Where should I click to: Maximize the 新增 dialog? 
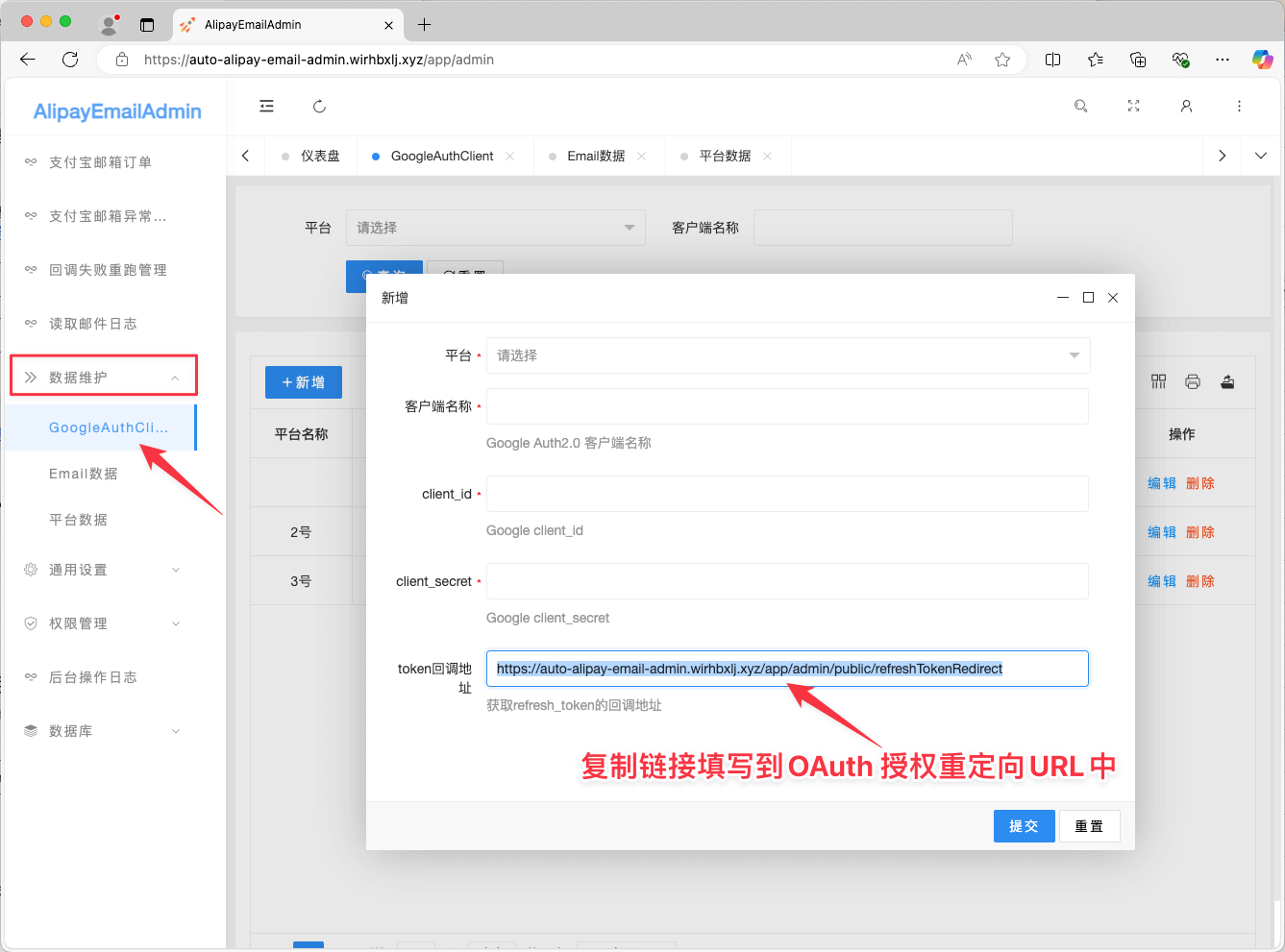point(1088,298)
